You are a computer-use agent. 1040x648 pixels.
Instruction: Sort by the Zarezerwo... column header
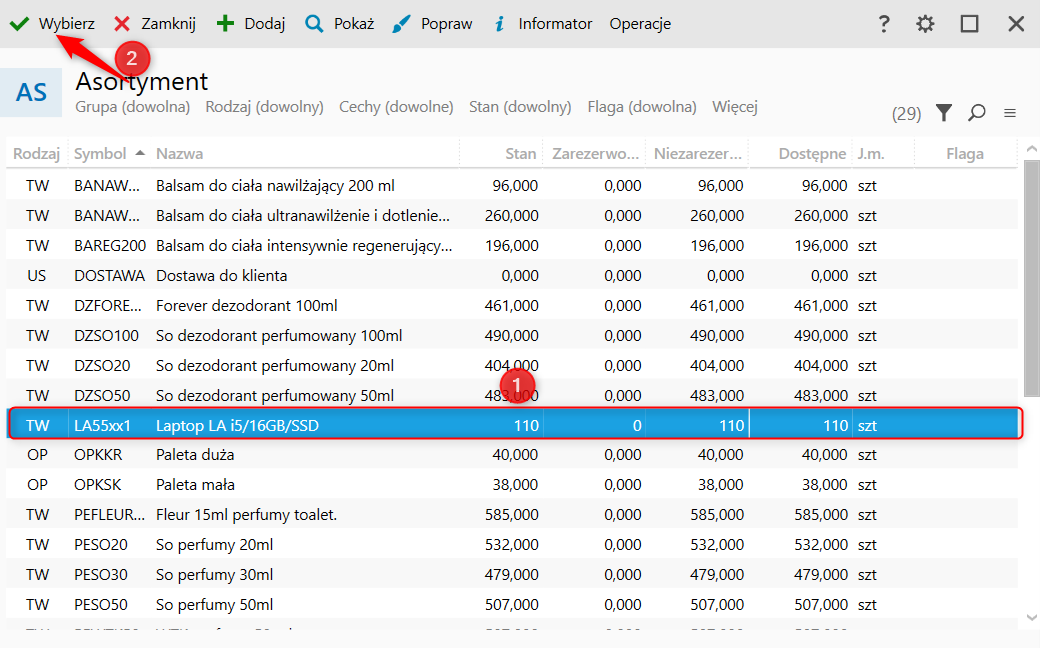[596, 154]
